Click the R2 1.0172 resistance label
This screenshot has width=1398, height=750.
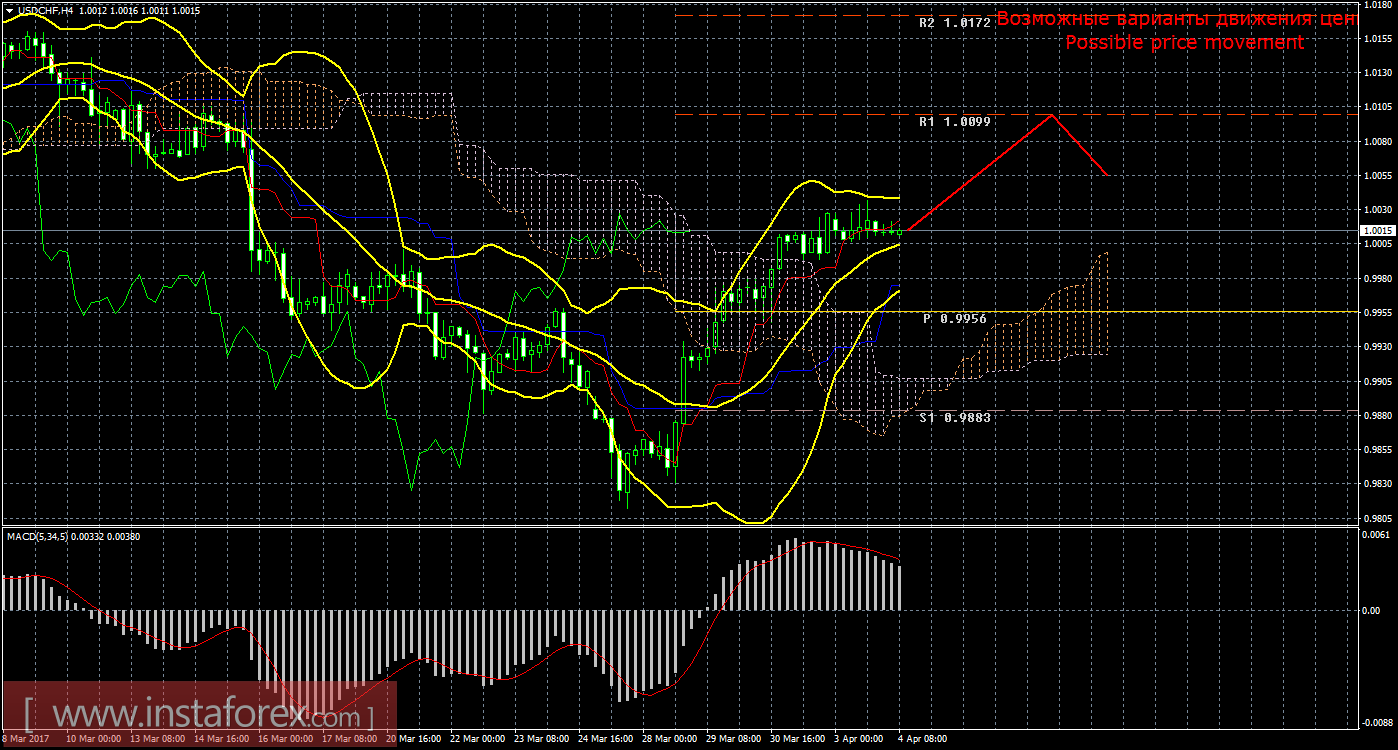(x=955, y=22)
